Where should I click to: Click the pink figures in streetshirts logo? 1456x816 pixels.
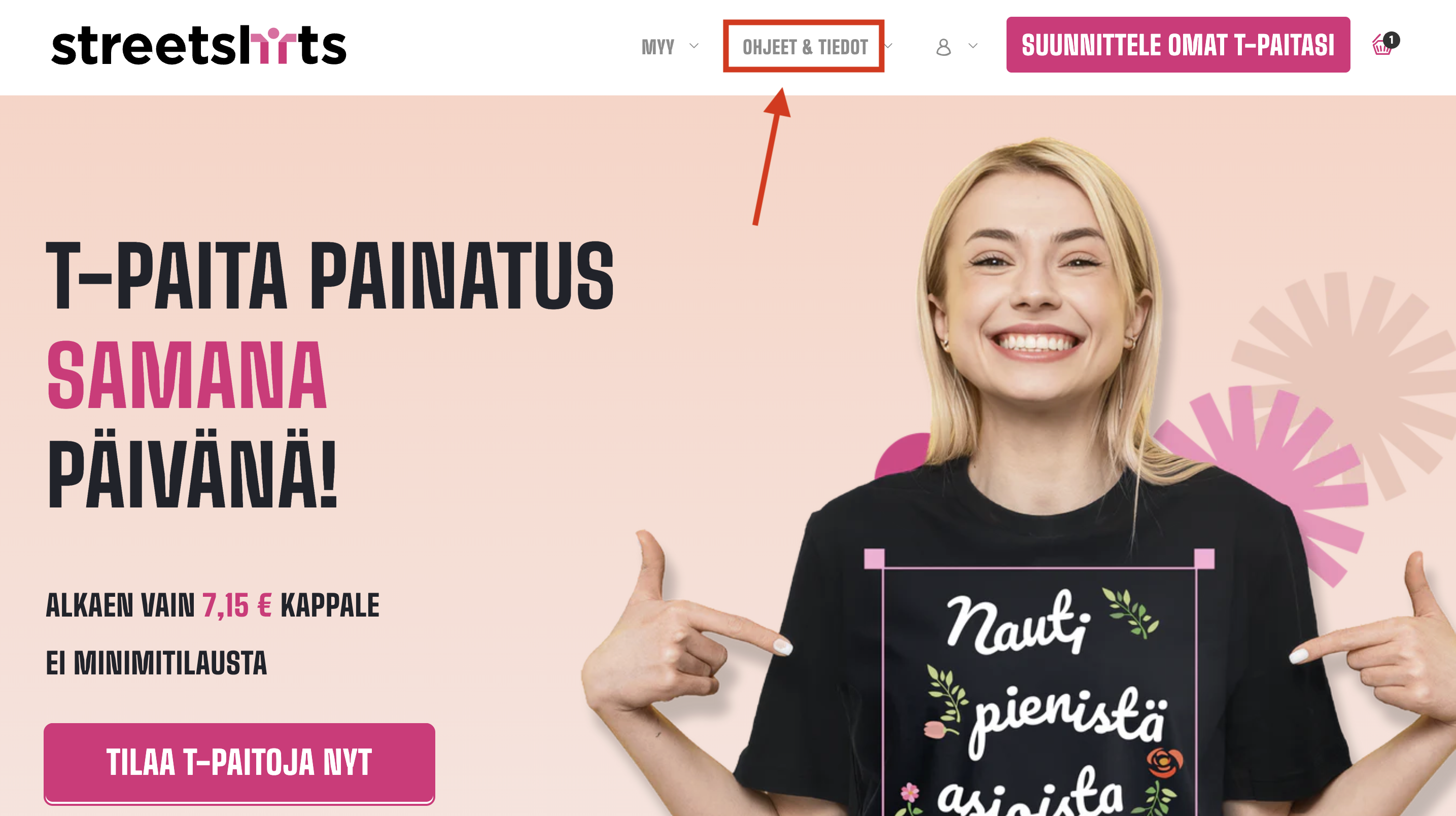(273, 45)
